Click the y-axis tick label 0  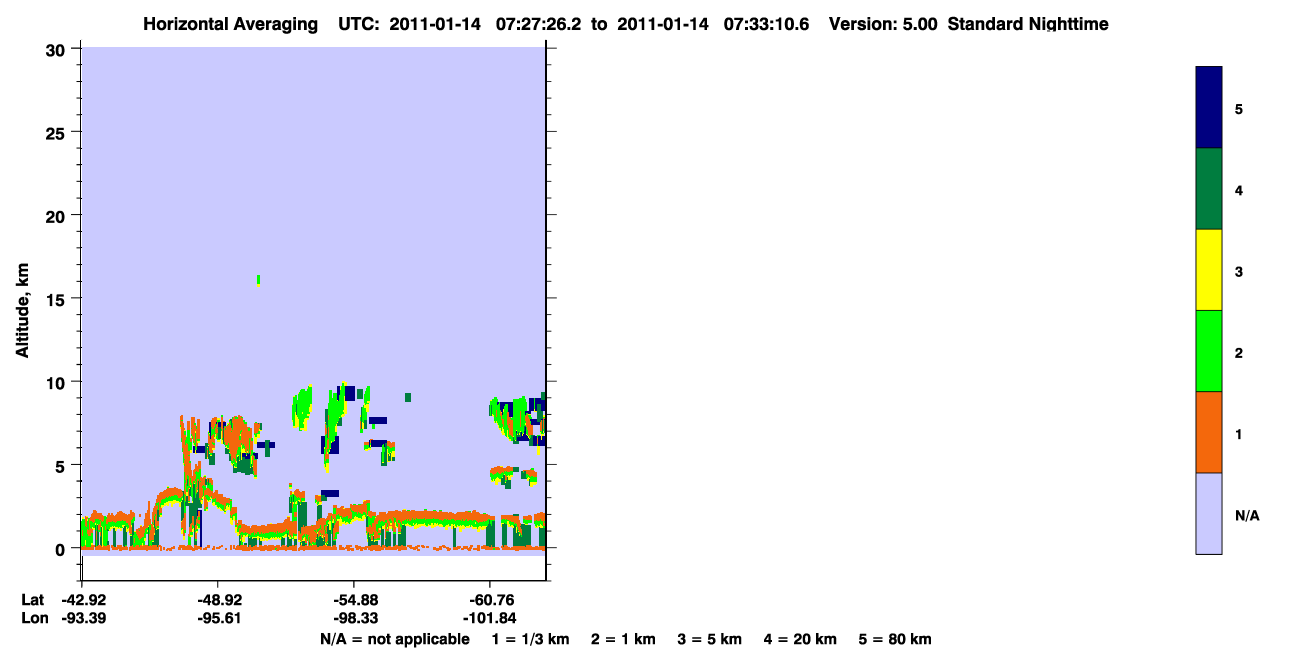[62, 549]
